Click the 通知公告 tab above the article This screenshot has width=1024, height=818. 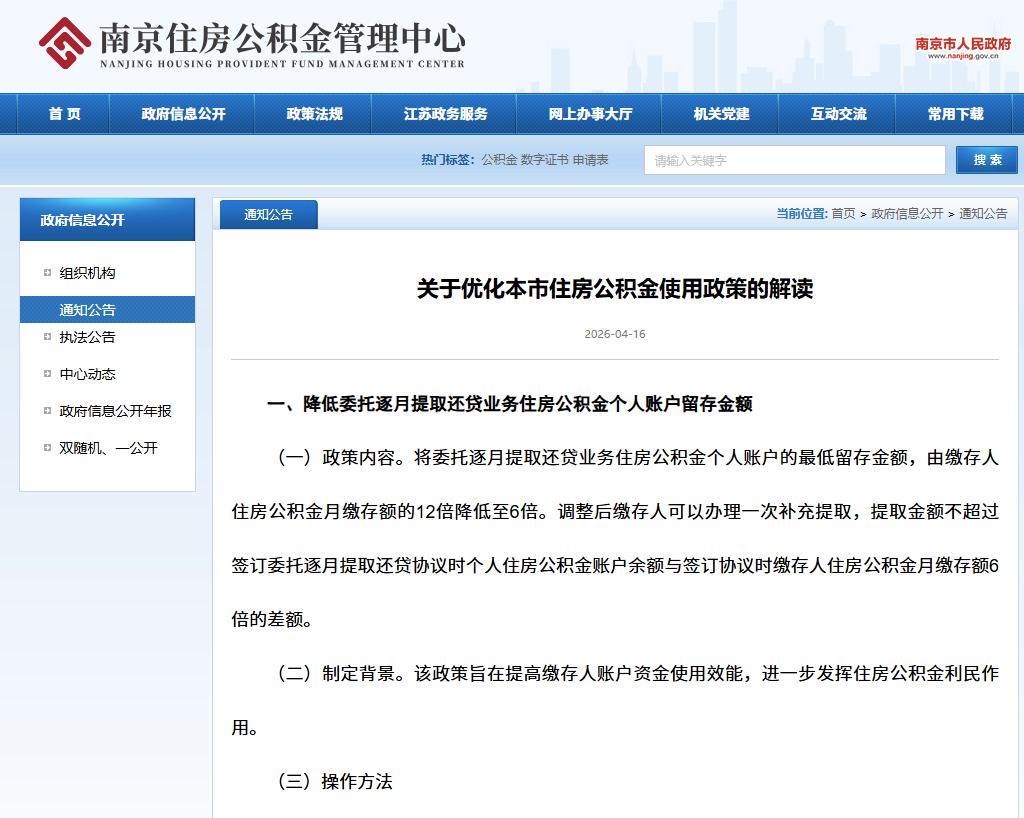point(268,214)
